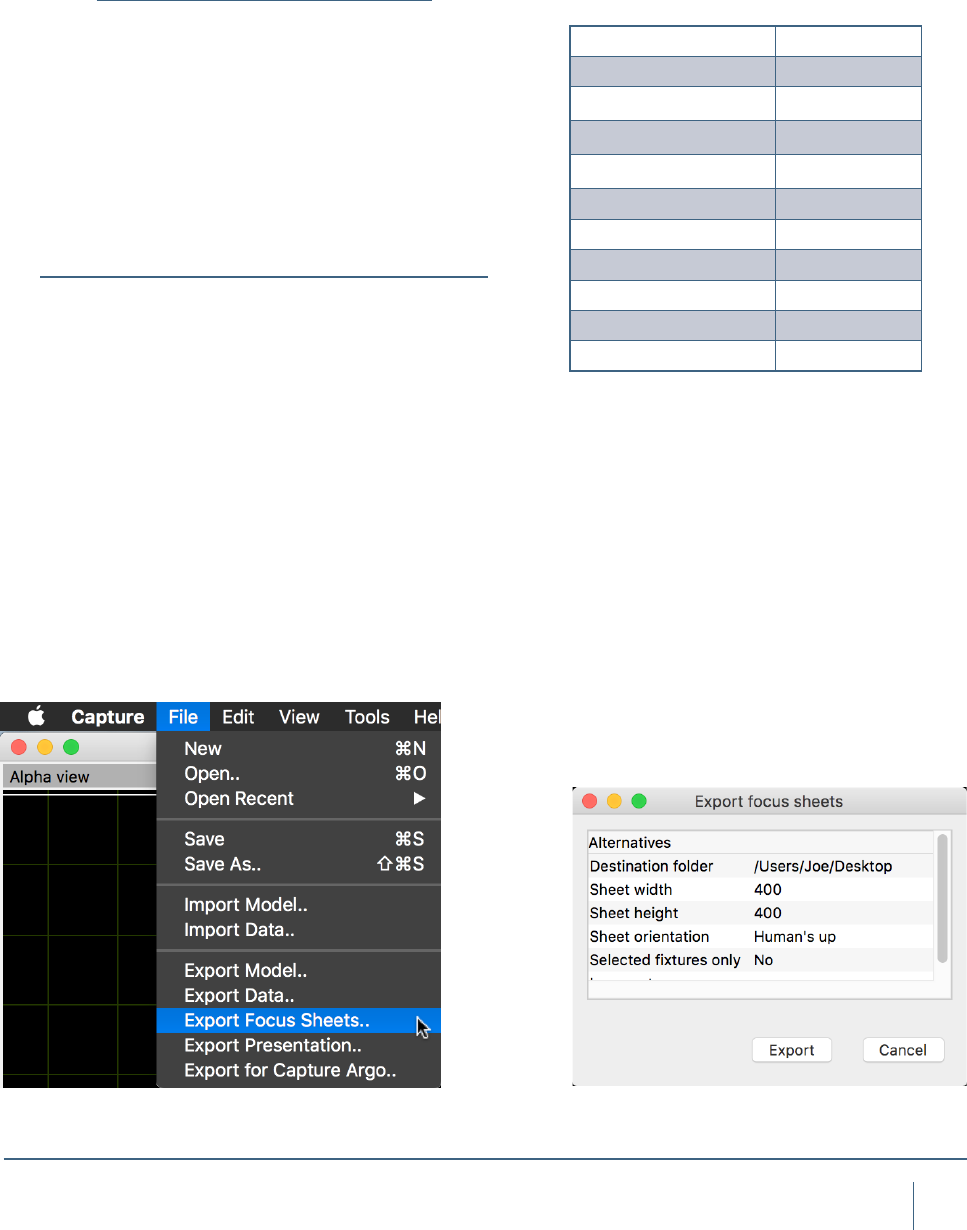Choose Import Model.. menu entry
This screenshot has height=1230, width=967.
tap(299, 905)
